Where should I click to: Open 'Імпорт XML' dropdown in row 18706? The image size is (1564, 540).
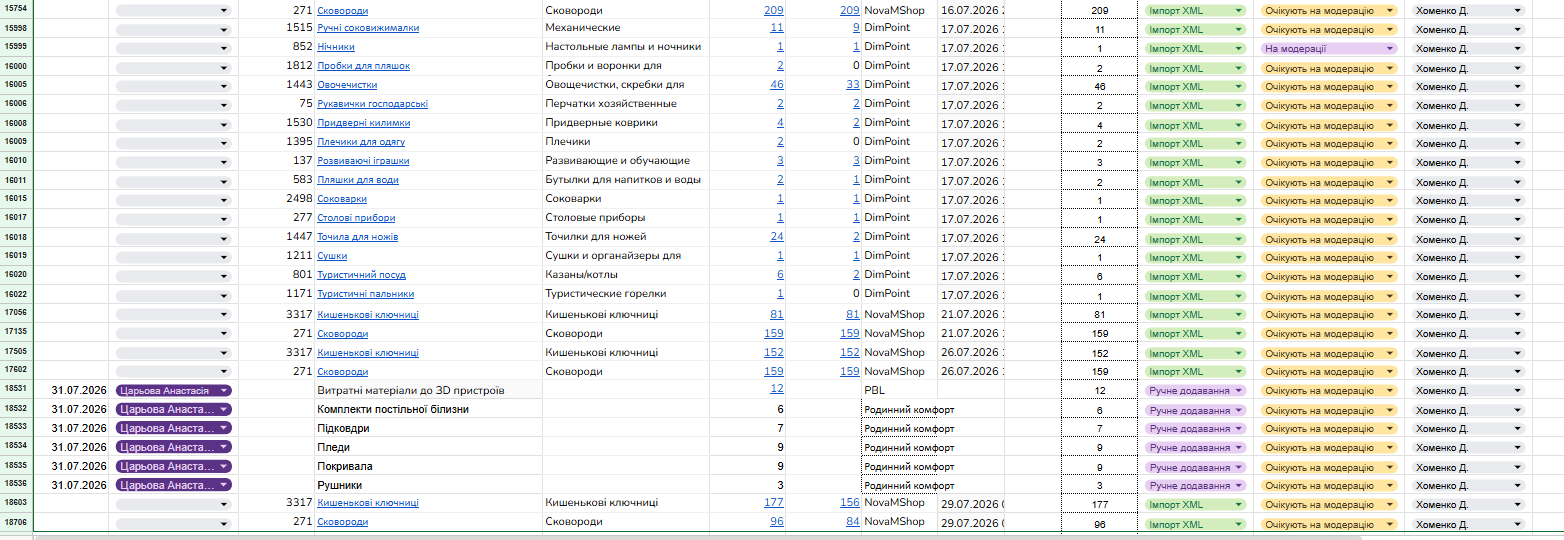[x=1194, y=524]
